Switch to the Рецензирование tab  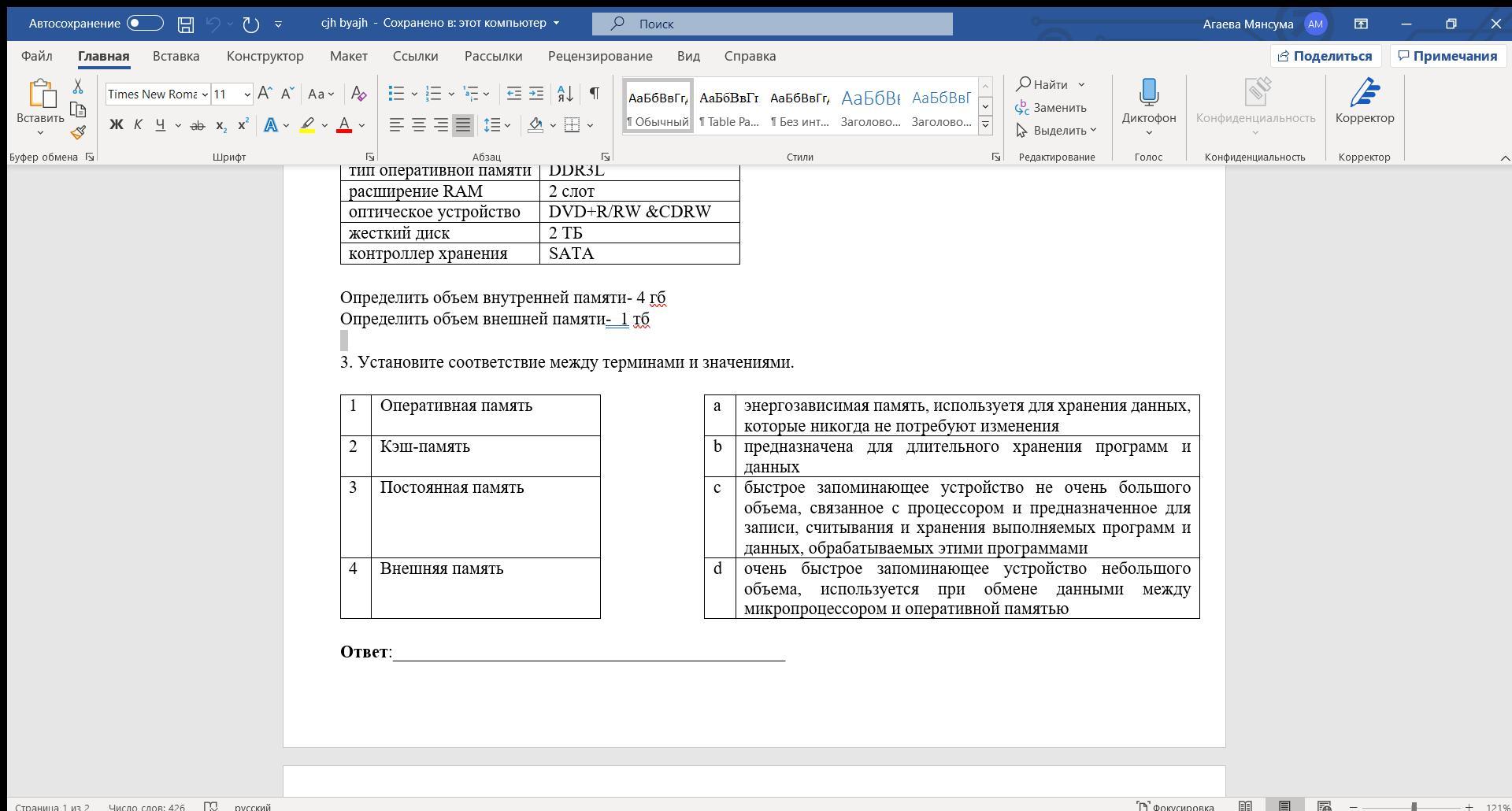tap(600, 56)
